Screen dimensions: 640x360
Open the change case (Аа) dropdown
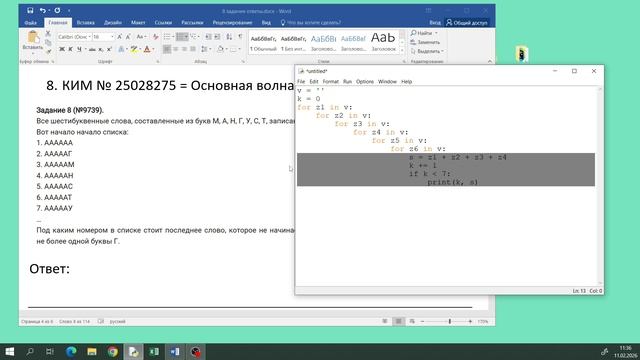(x=141, y=37)
